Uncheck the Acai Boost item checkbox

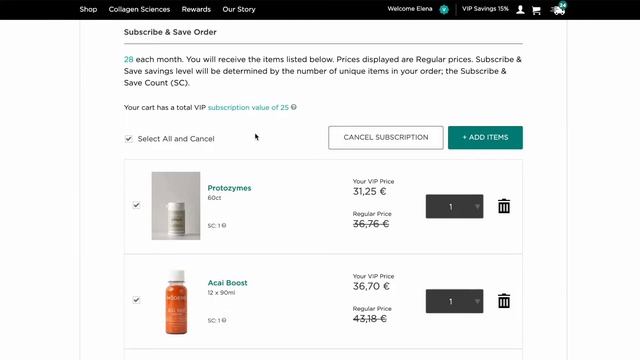click(136, 300)
